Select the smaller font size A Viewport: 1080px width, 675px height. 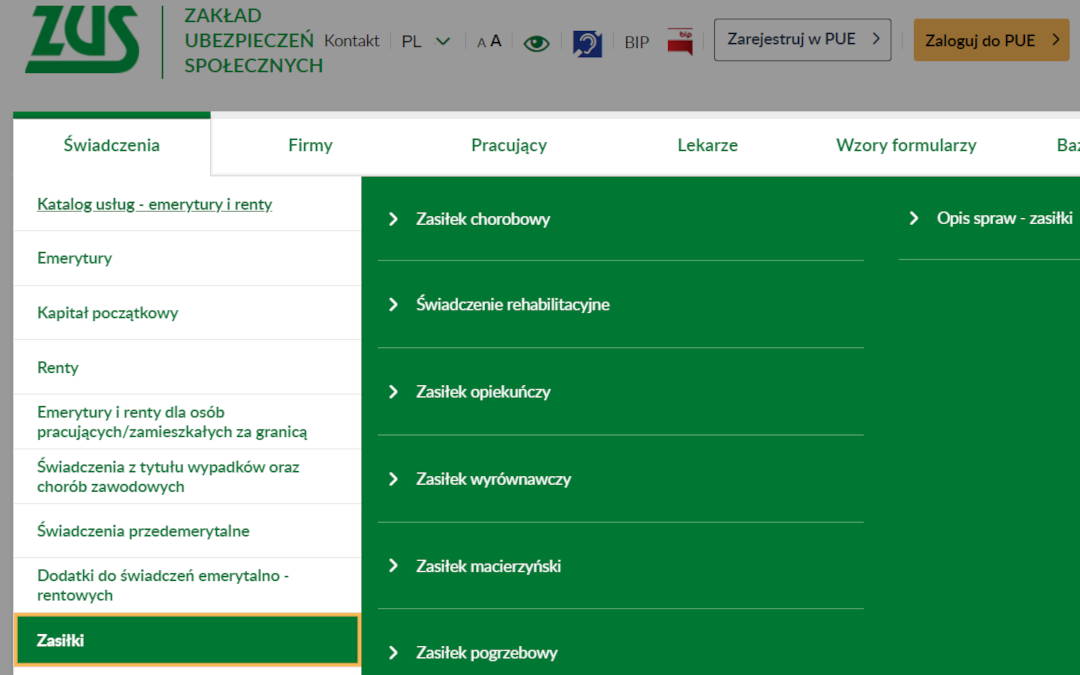click(481, 43)
